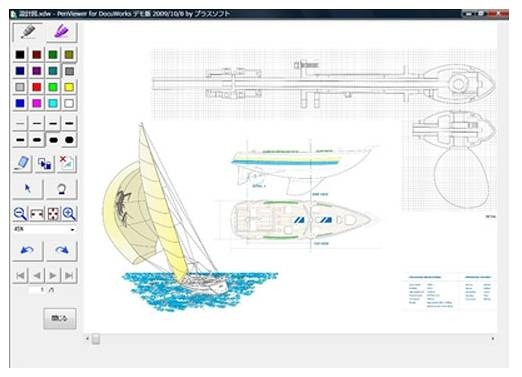Pick the yellow color swatch
The height and width of the screenshot is (377, 522).
[x=69, y=87]
